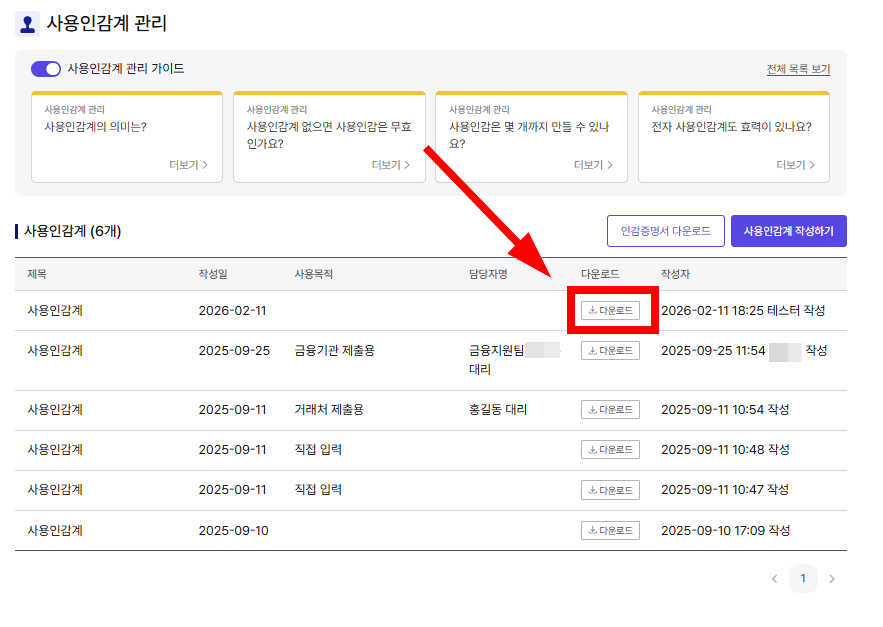The height and width of the screenshot is (627, 883).
Task: Download the 금융기관 제출용 seal document
Action: click(610, 350)
